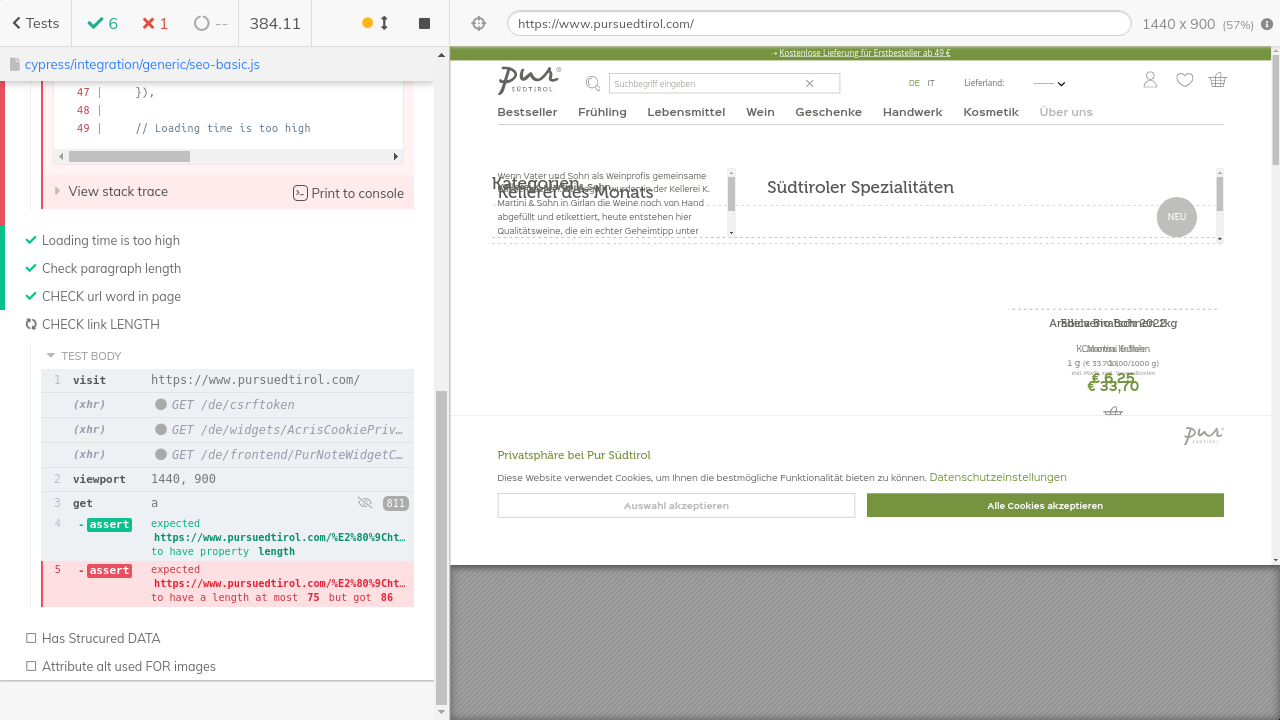1280x720 pixels.
Task: Open the 'Attribute alt used FOR images' test
Action: click(x=128, y=666)
